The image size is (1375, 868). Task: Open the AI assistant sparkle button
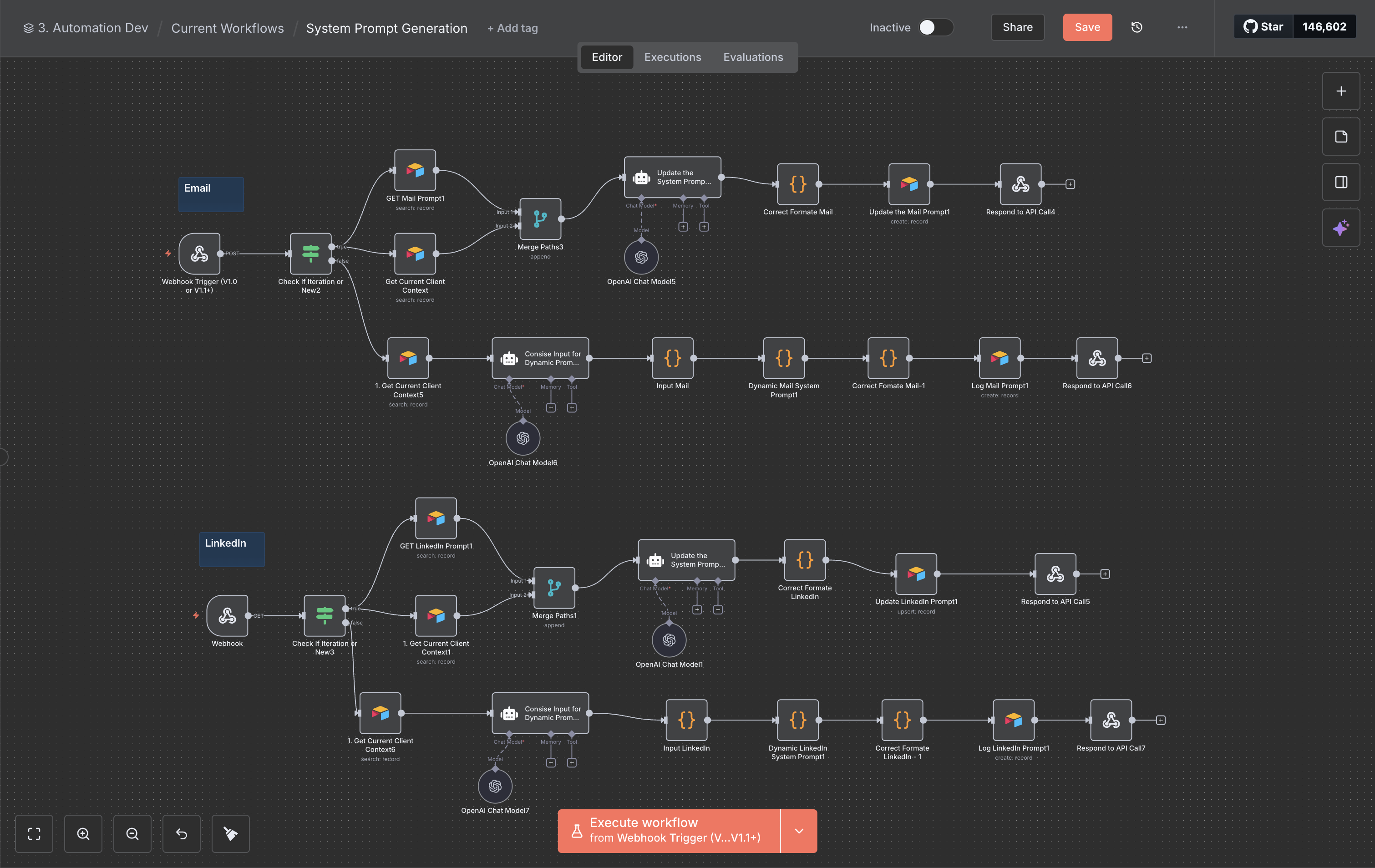(x=1341, y=228)
